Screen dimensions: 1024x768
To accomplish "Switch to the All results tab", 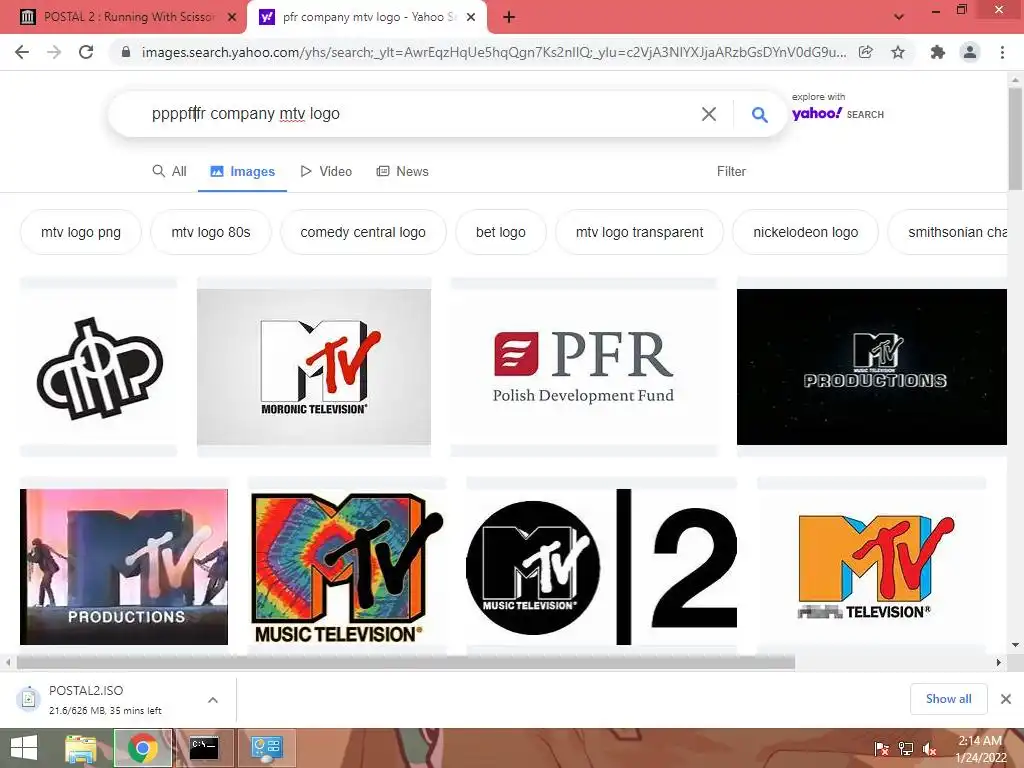I will (x=170, y=171).
